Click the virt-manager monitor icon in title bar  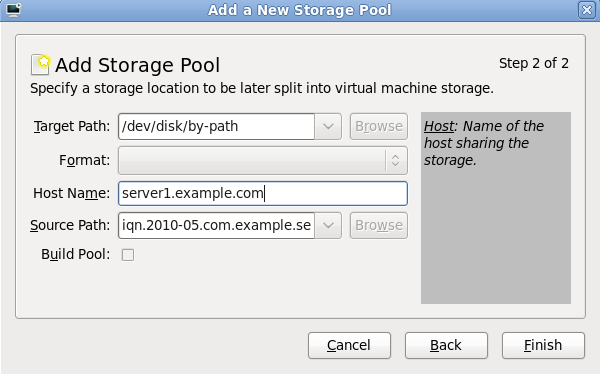(13, 10)
